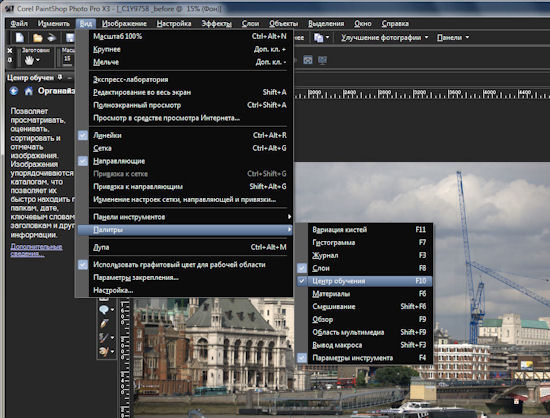Viewport: 550px width, 418px height.
Task: Expand the oil brush tool flyout arrow
Action: pos(112,338)
